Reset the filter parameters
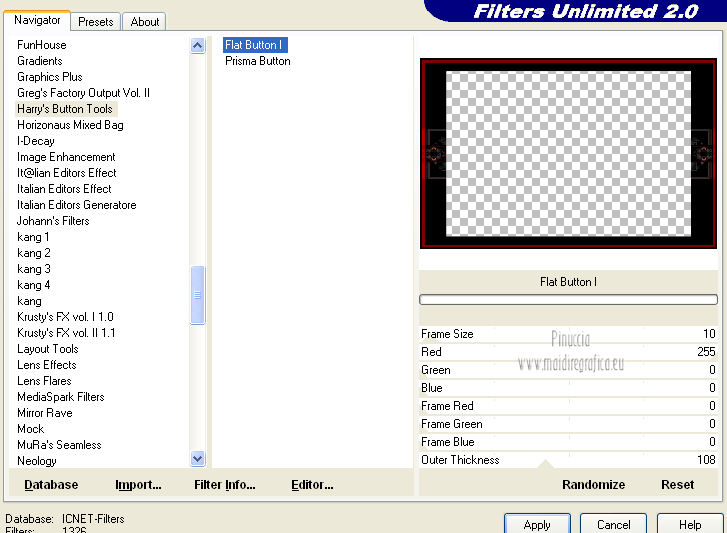 (x=677, y=485)
